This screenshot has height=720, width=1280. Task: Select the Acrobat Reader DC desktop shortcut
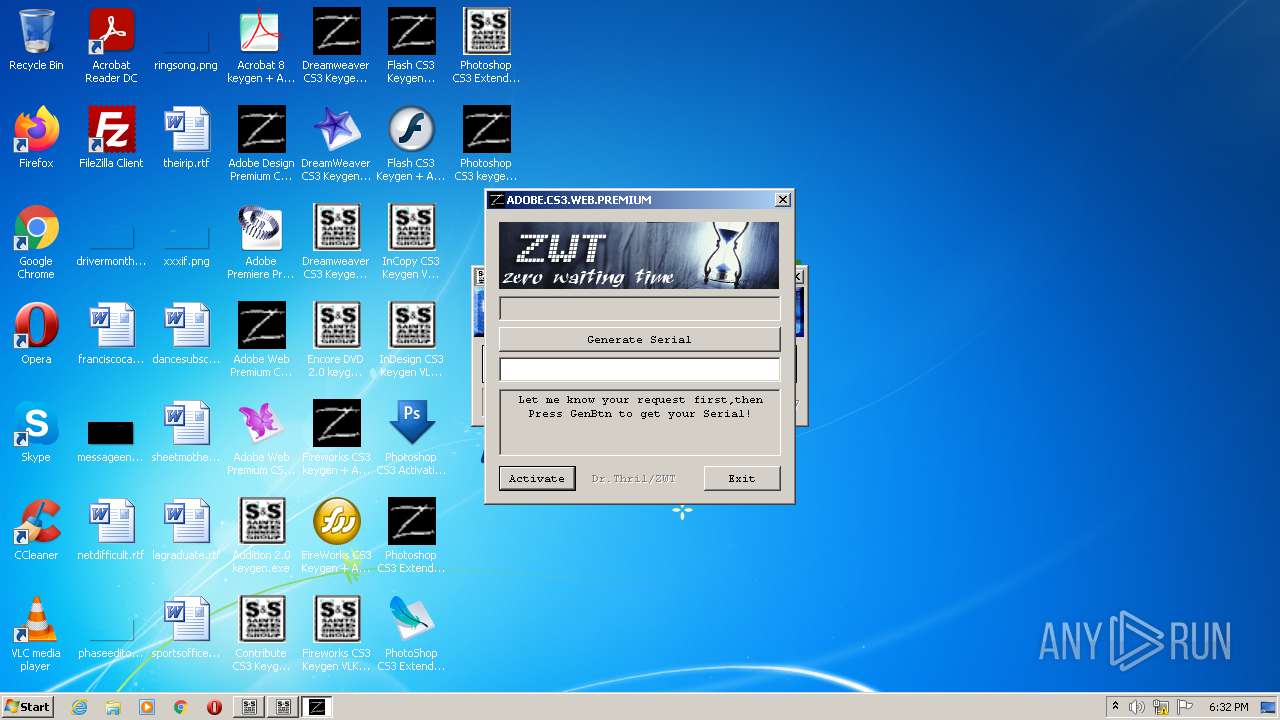click(111, 46)
